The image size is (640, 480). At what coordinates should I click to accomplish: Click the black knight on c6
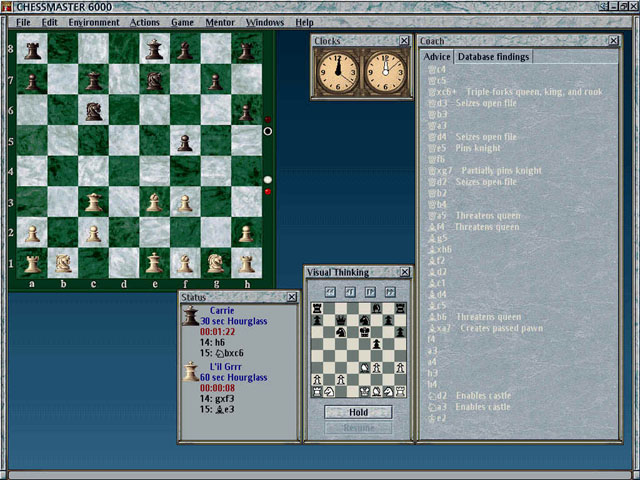[x=94, y=111]
